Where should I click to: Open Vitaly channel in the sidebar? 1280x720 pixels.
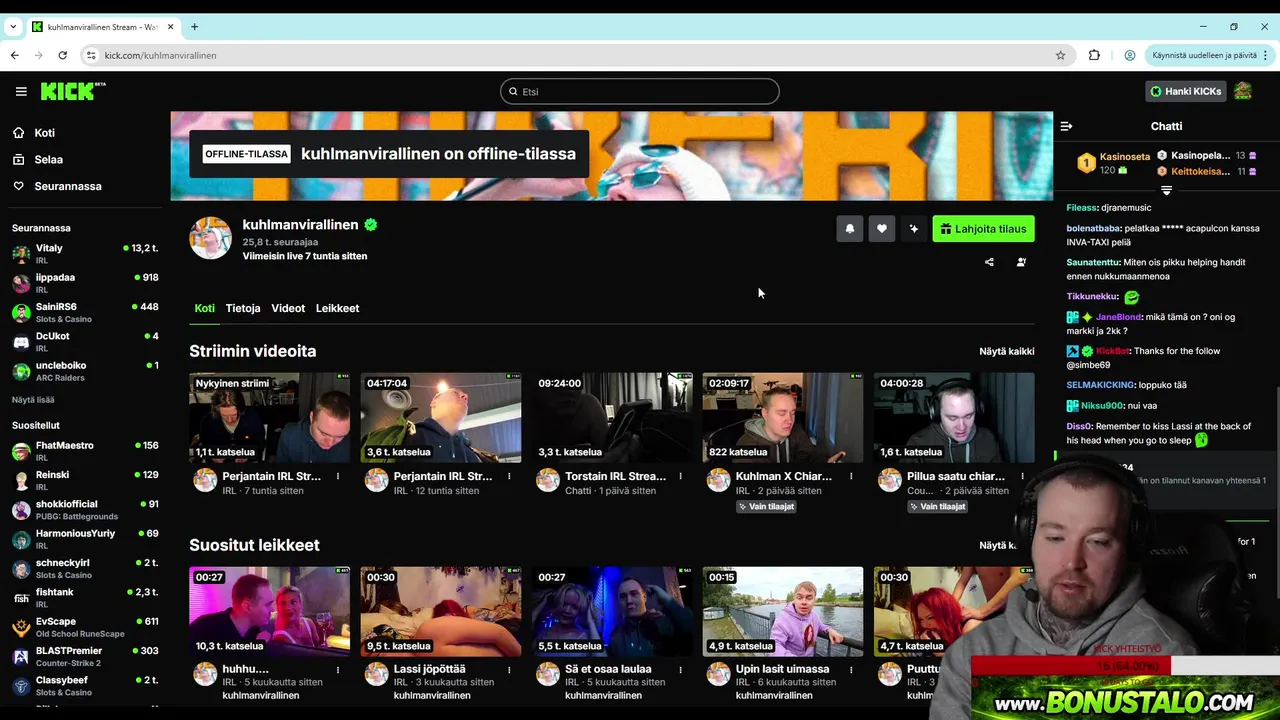pos(85,254)
